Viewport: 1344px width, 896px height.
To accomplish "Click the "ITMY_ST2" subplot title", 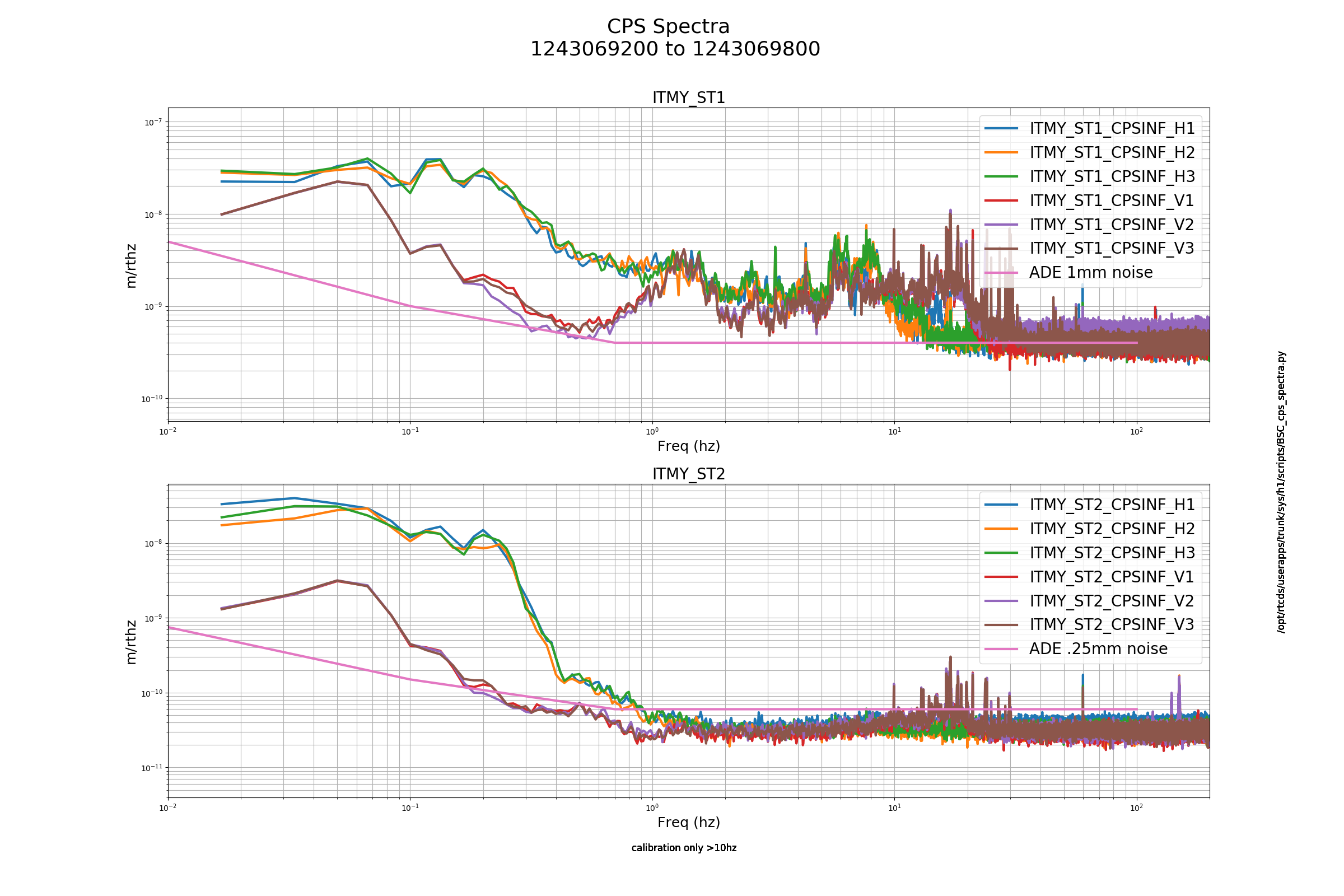I will [x=689, y=474].
